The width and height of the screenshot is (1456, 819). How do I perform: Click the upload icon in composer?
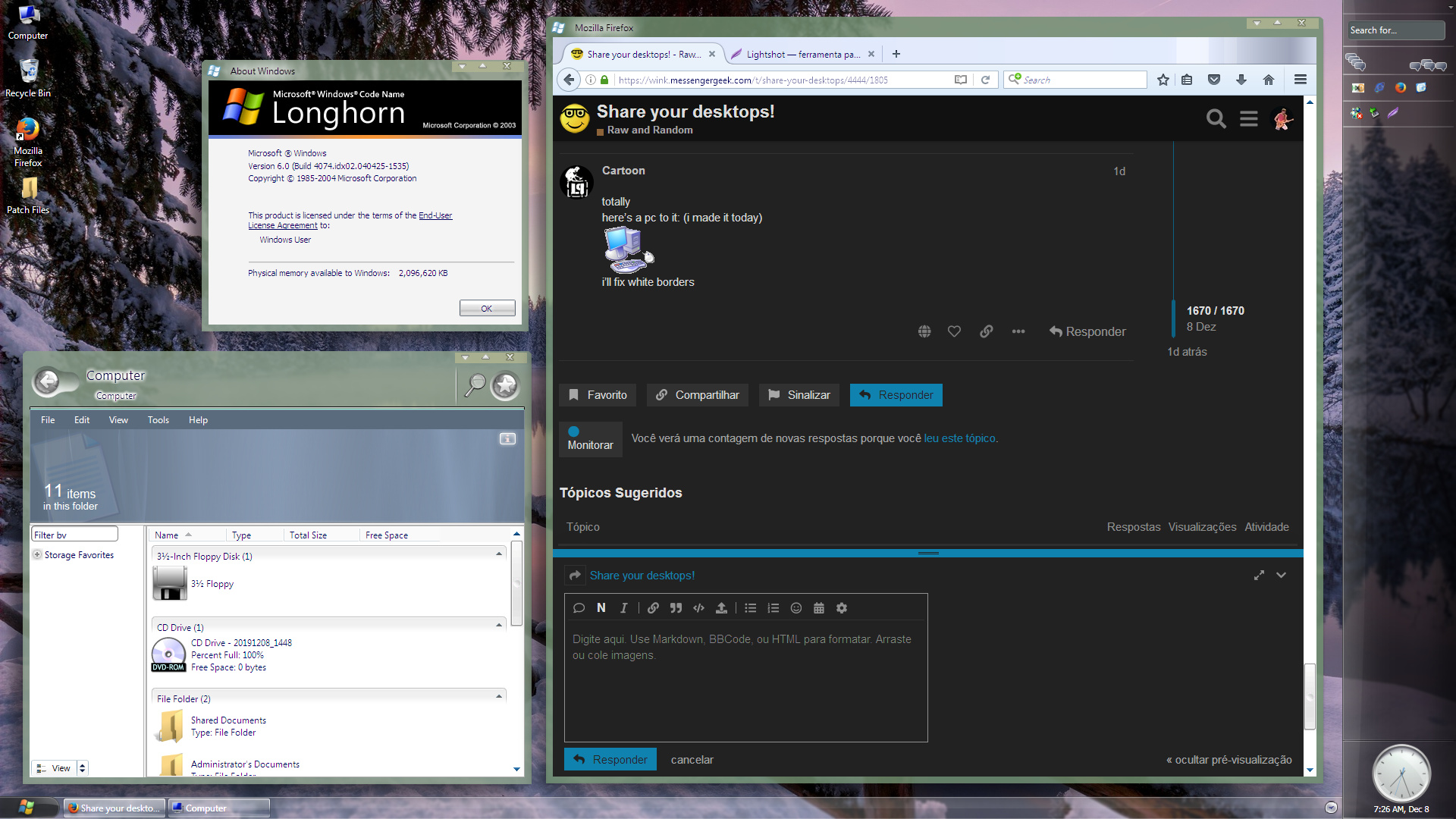pos(721,608)
